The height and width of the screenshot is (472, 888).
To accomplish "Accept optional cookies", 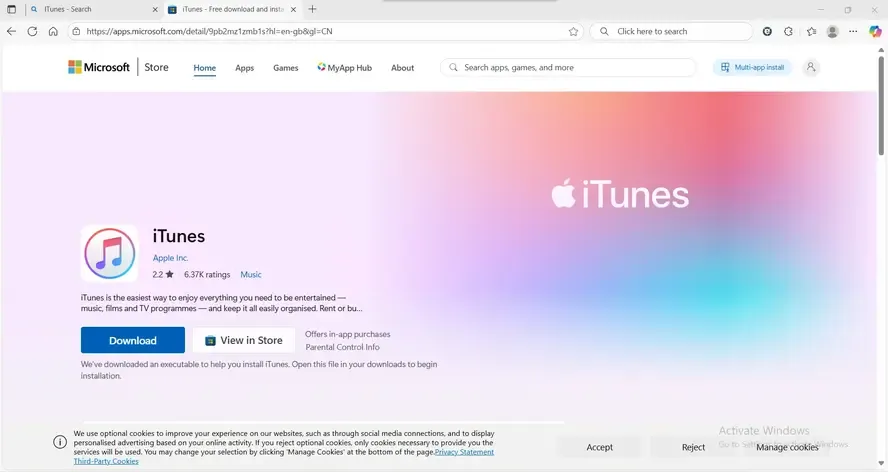I will point(599,447).
